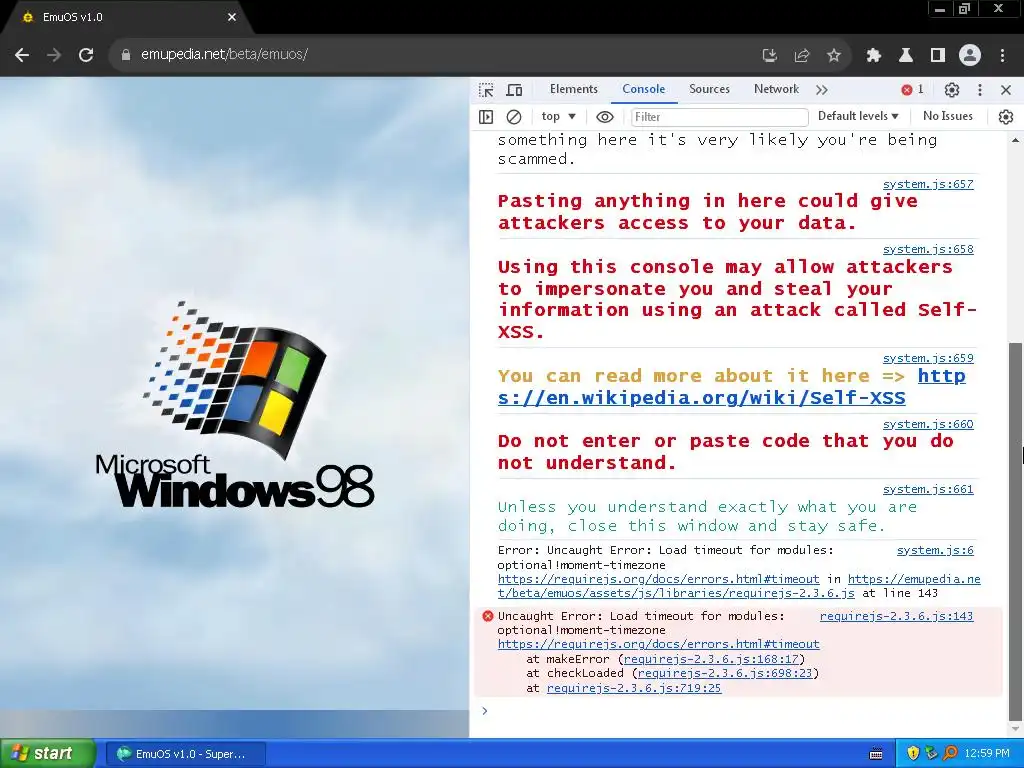Click the red error count badge
Viewport: 1024px width, 768px height.
[x=912, y=89]
